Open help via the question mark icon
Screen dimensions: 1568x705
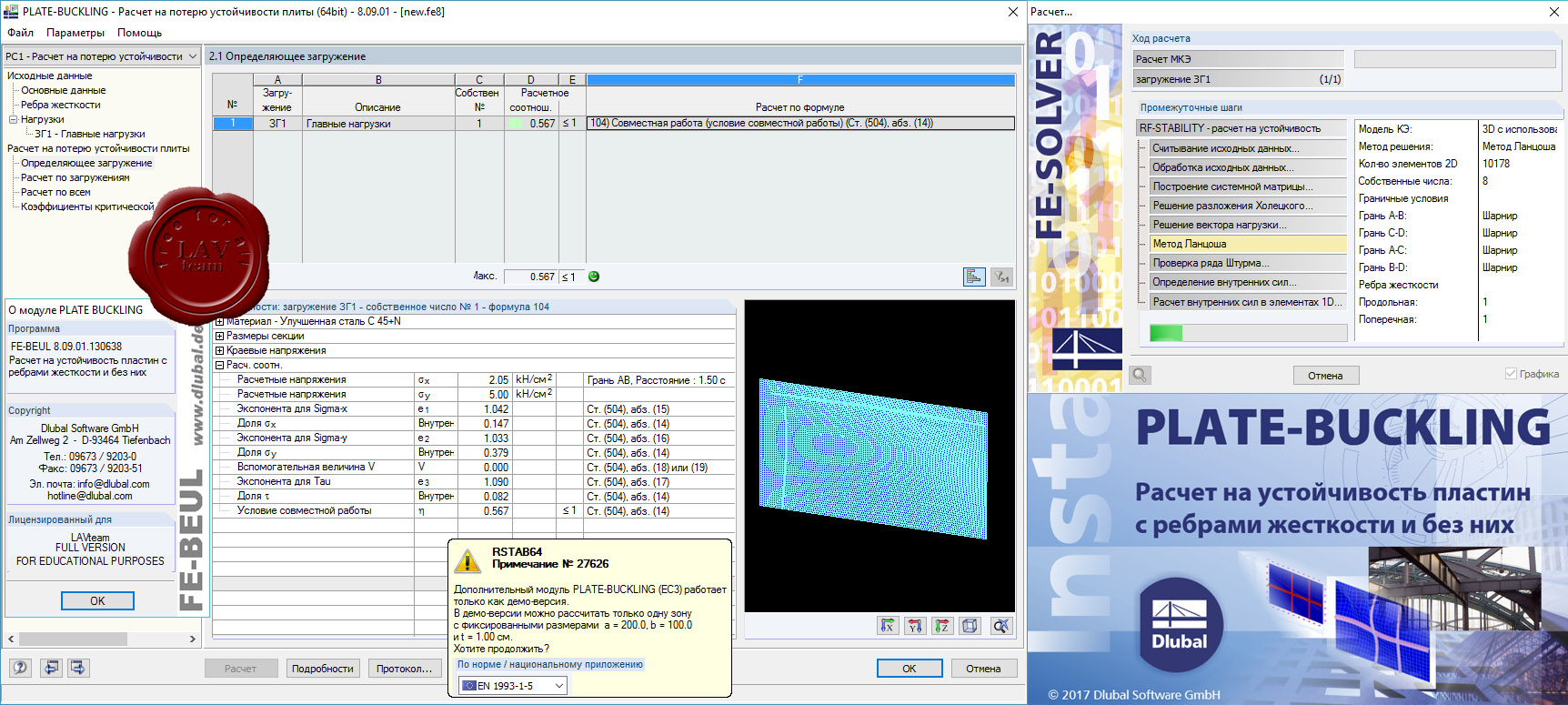[x=20, y=668]
